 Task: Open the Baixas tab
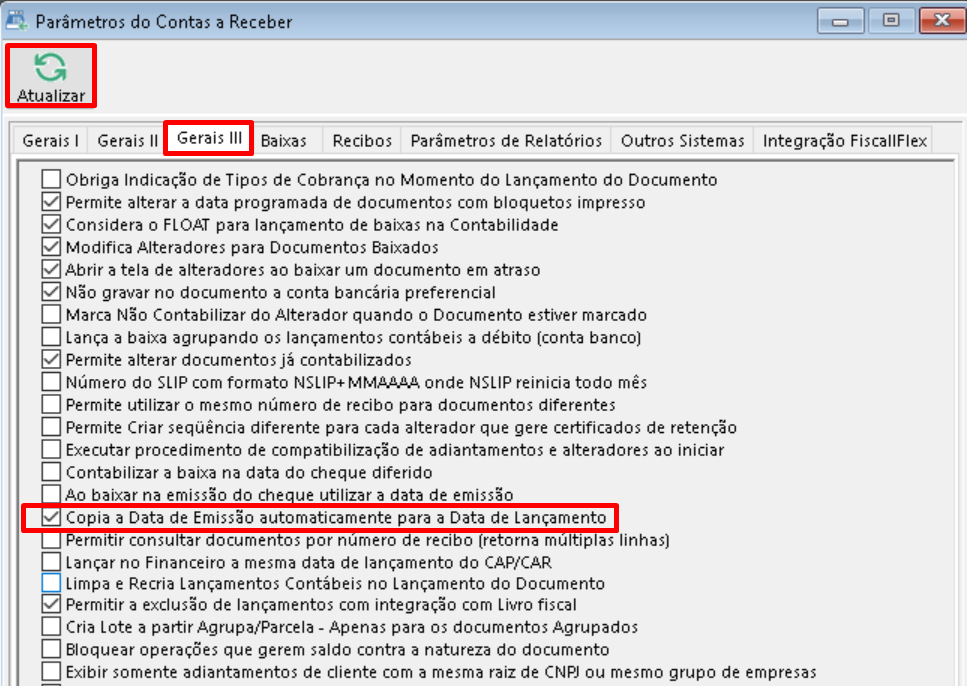(284, 141)
